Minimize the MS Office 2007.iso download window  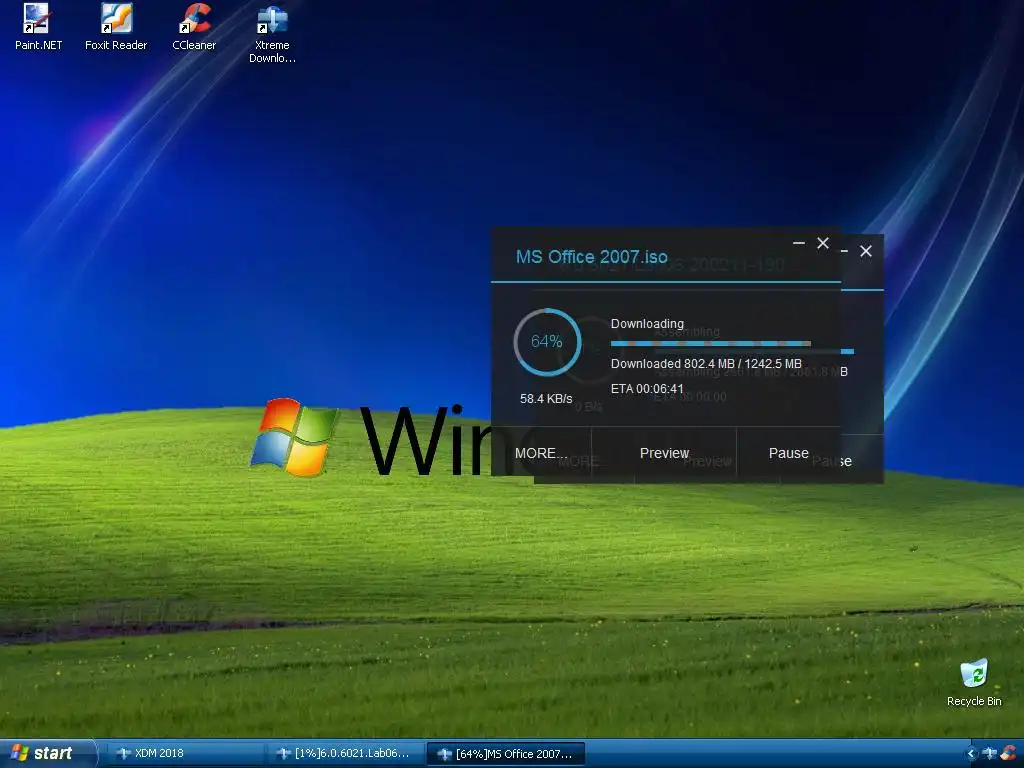pyautogui.click(x=799, y=243)
